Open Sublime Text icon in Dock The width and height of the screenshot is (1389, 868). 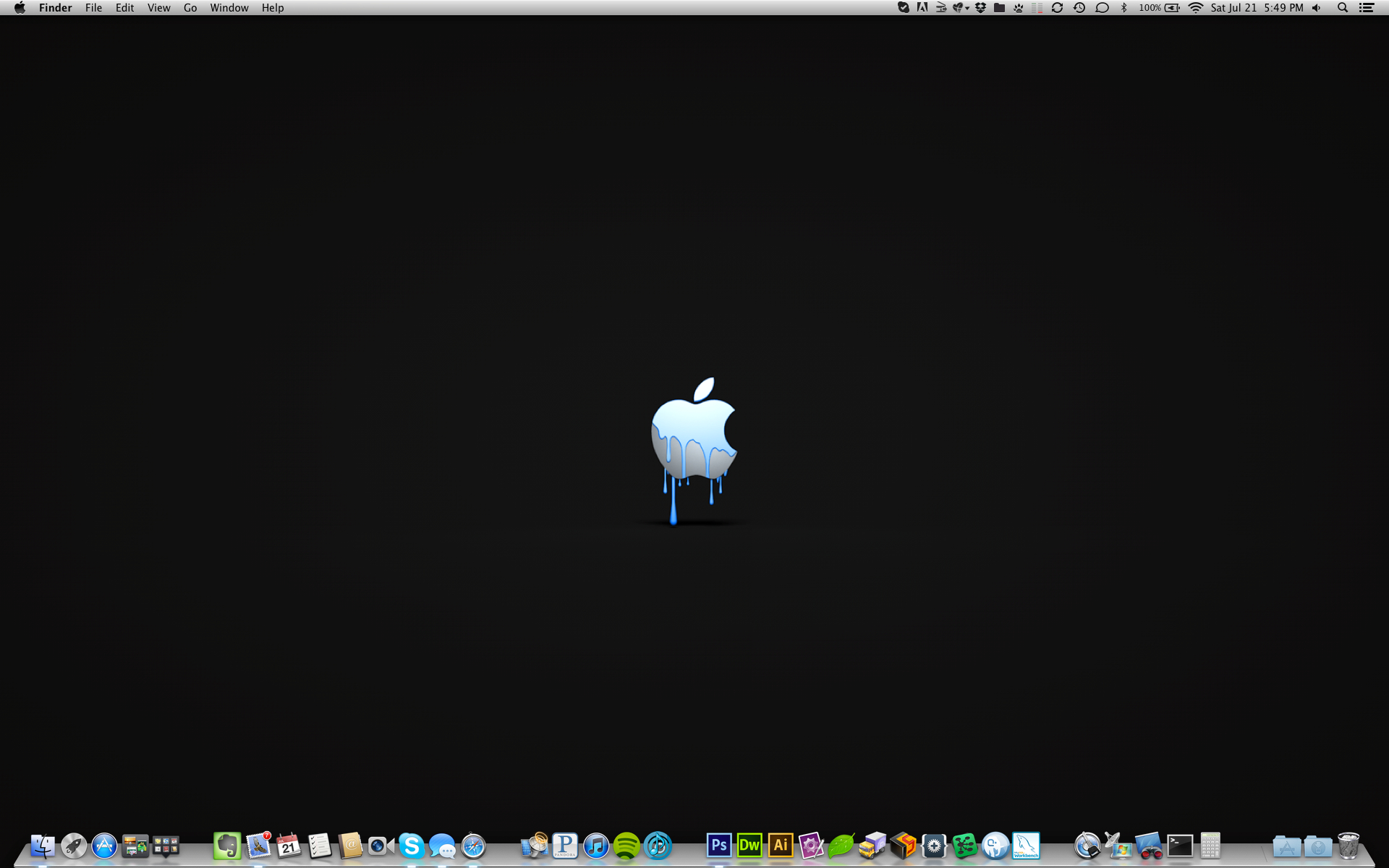904,845
